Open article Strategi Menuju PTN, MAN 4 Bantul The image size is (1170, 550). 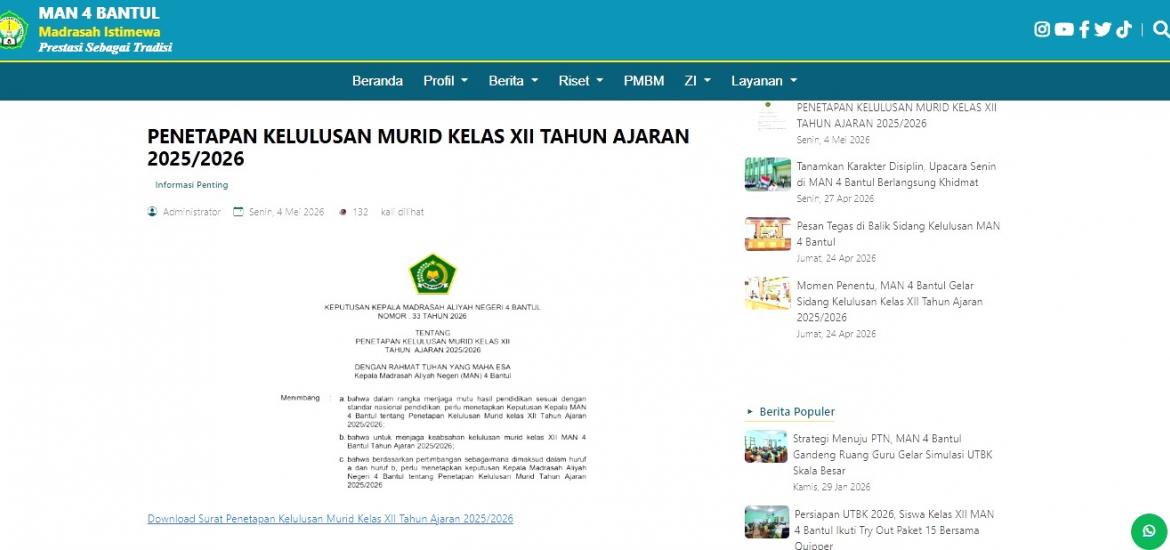coord(892,454)
